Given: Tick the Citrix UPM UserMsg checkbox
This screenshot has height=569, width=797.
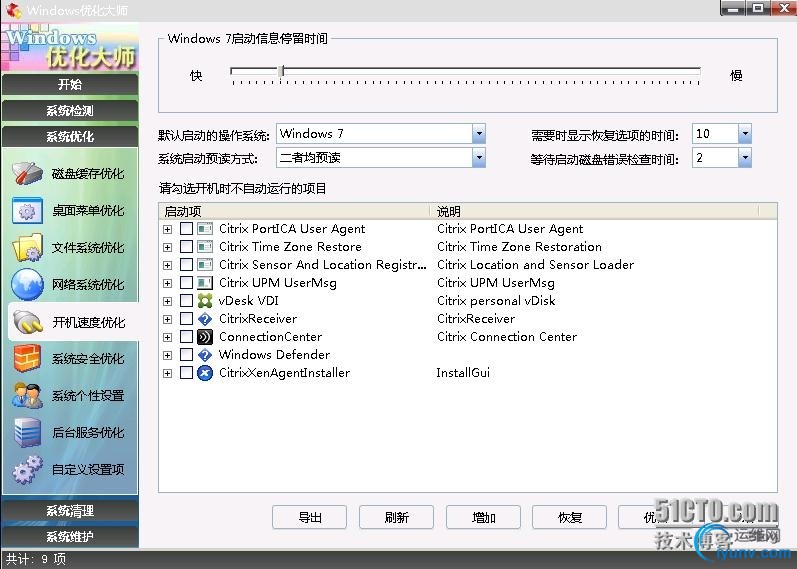Looking at the screenshot, I should pyautogui.click(x=187, y=283).
